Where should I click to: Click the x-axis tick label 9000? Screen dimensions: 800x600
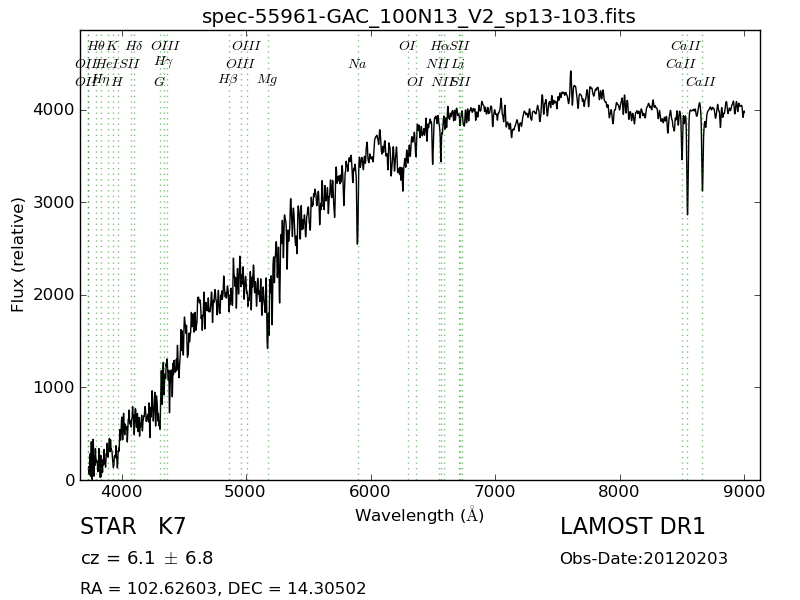pyautogui.click(x=744, y=492)
